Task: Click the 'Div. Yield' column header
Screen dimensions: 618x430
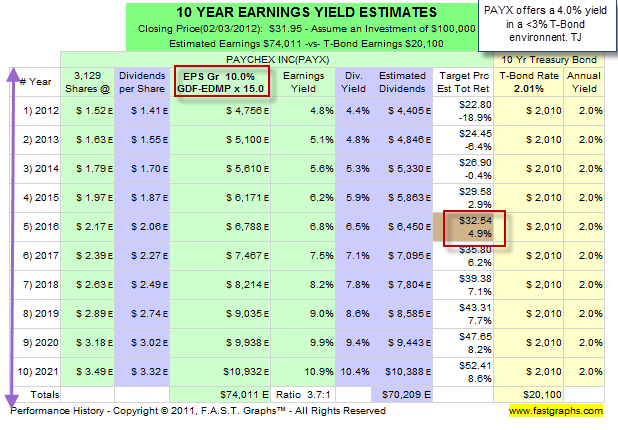Action: [x=354, y=82]
